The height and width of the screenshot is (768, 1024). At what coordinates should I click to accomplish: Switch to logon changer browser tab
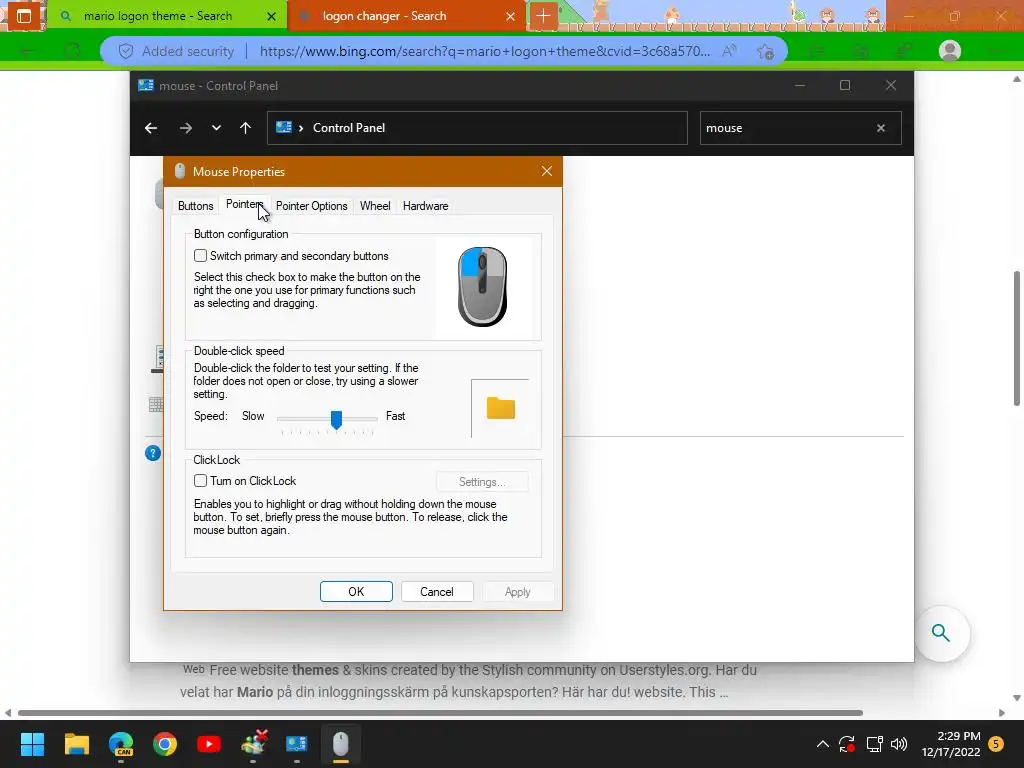pyautogui.click(x=384, y=16)
